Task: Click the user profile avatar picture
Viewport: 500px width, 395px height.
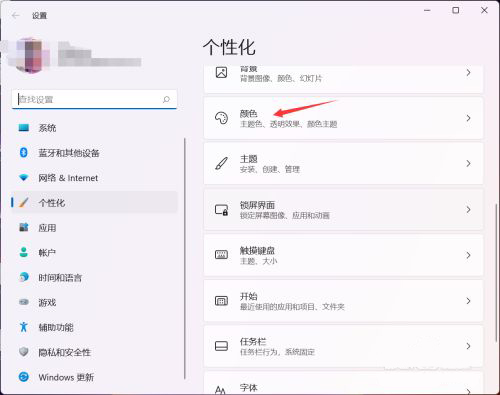Action: pos(29,55)
